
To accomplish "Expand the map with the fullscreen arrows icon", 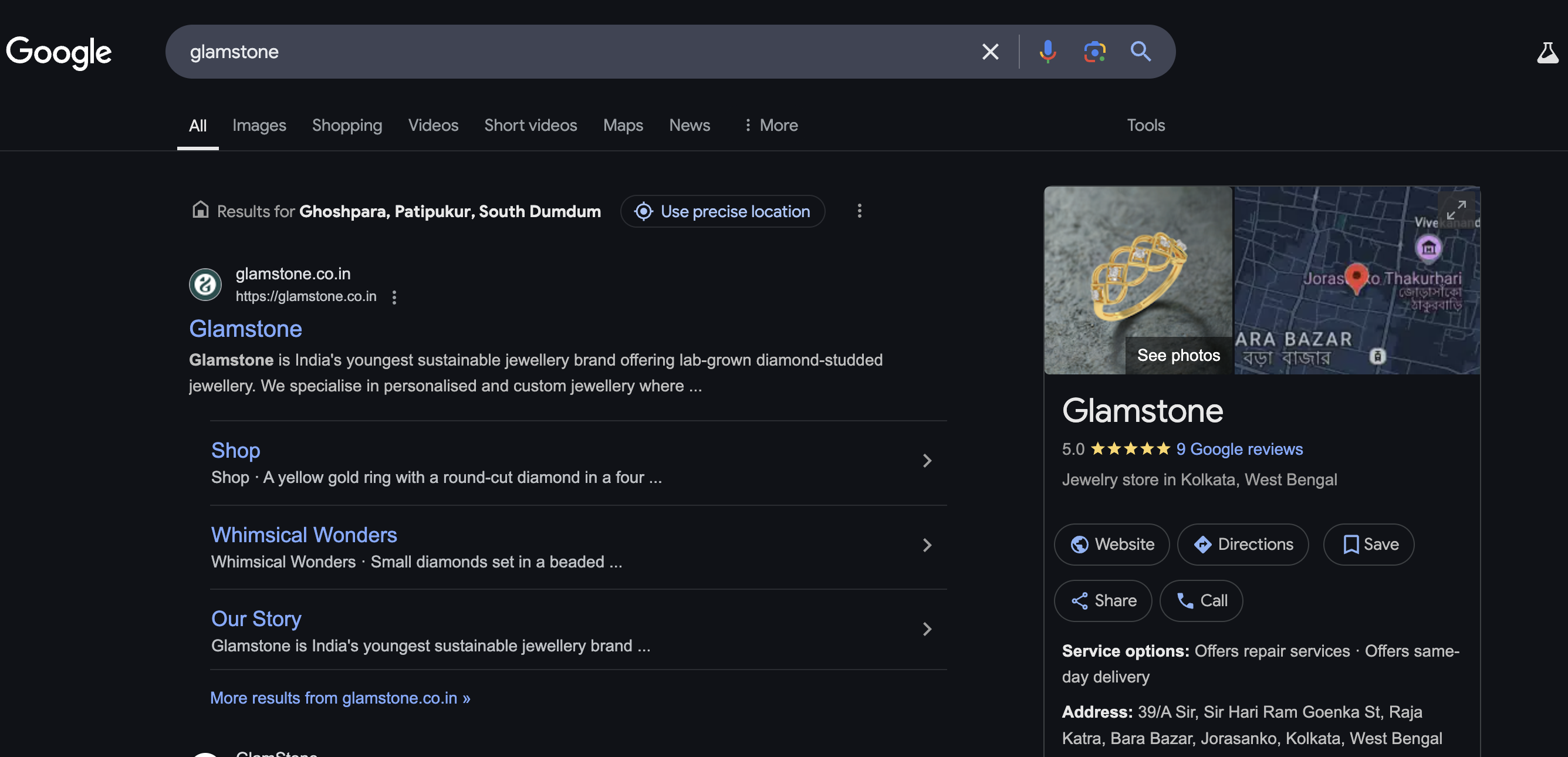I will click(x=1456, y=209).
